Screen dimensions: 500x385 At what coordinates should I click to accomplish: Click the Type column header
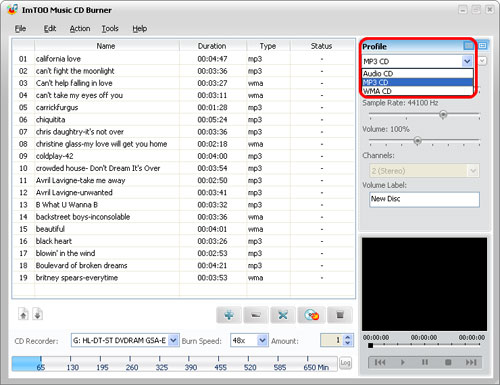[268, 46]
